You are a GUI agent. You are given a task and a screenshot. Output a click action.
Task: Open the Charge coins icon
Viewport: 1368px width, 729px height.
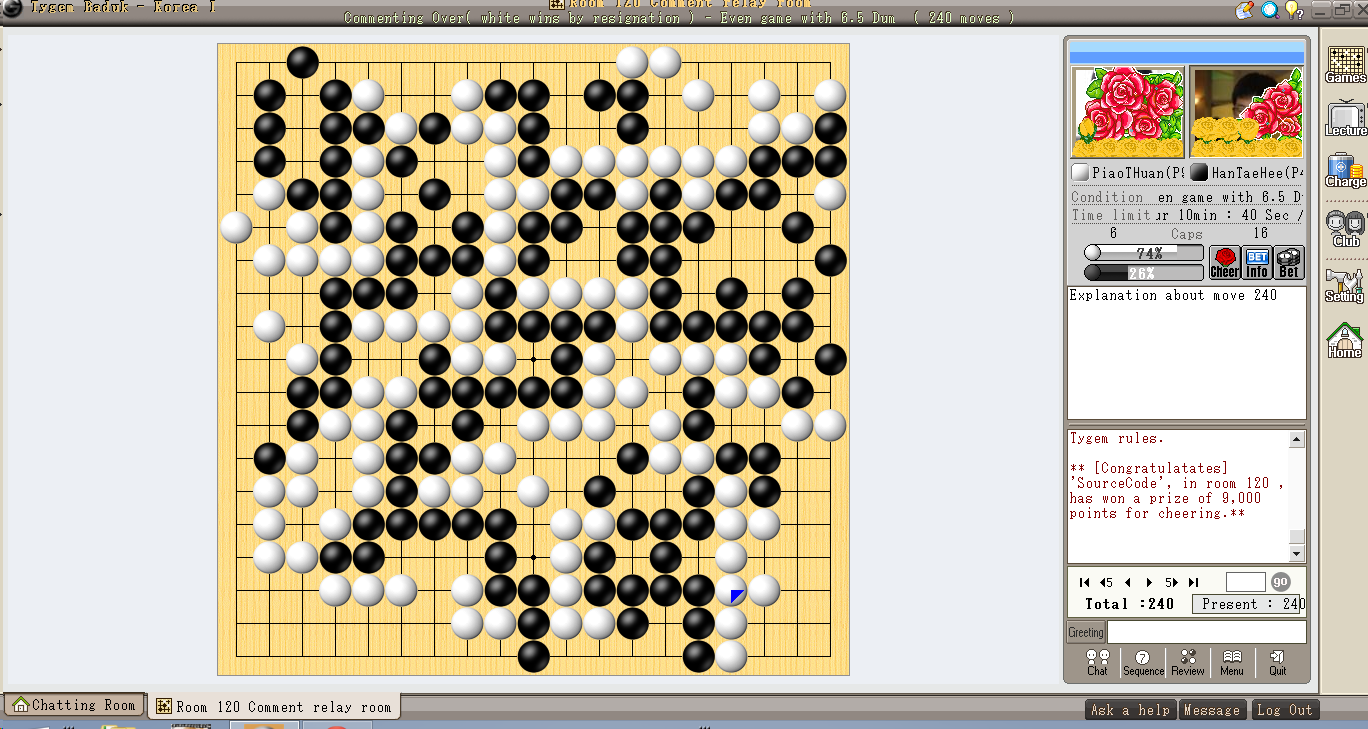pos(1345,170)
